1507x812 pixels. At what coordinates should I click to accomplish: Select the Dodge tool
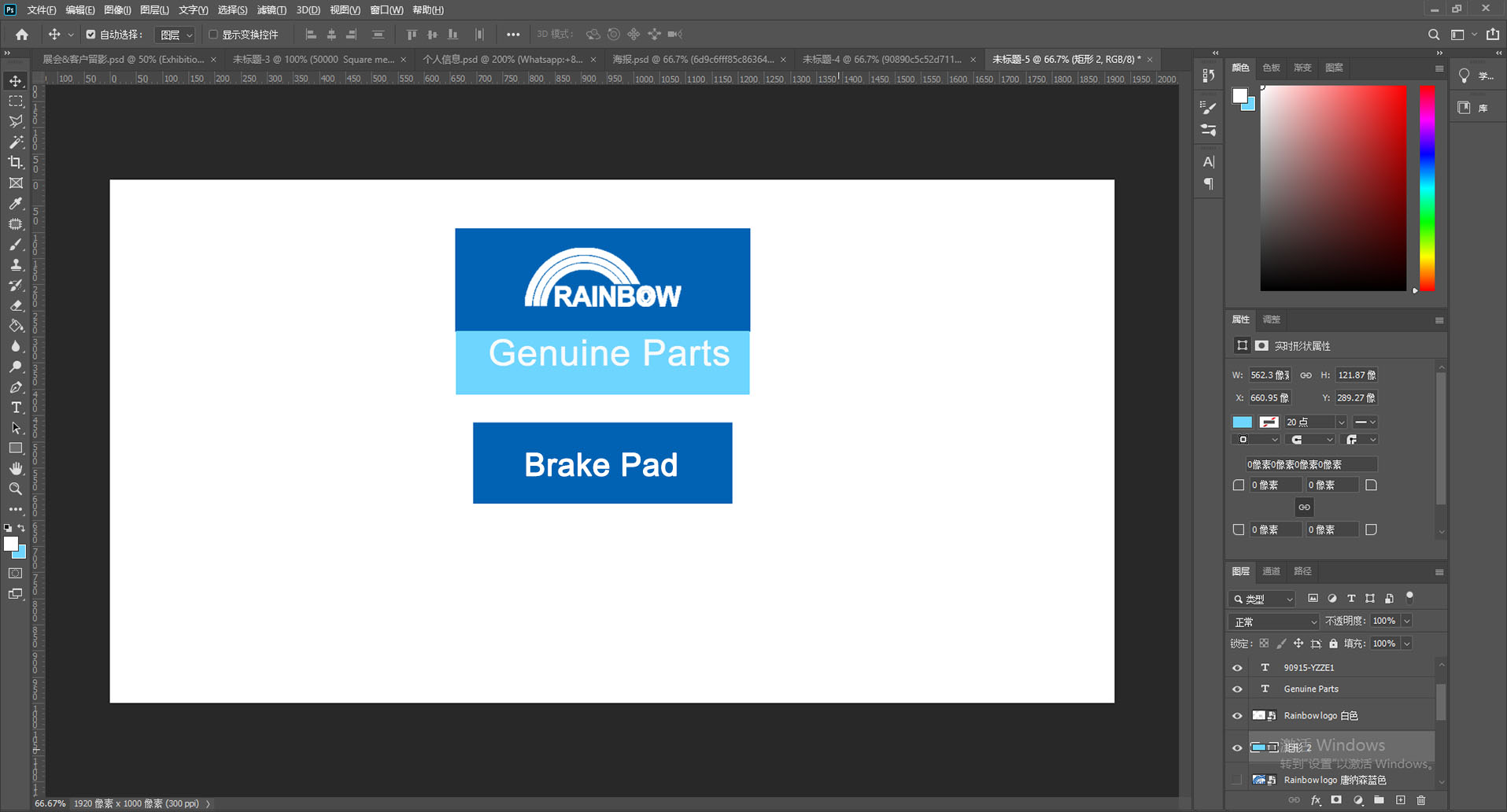coord(16,367)
